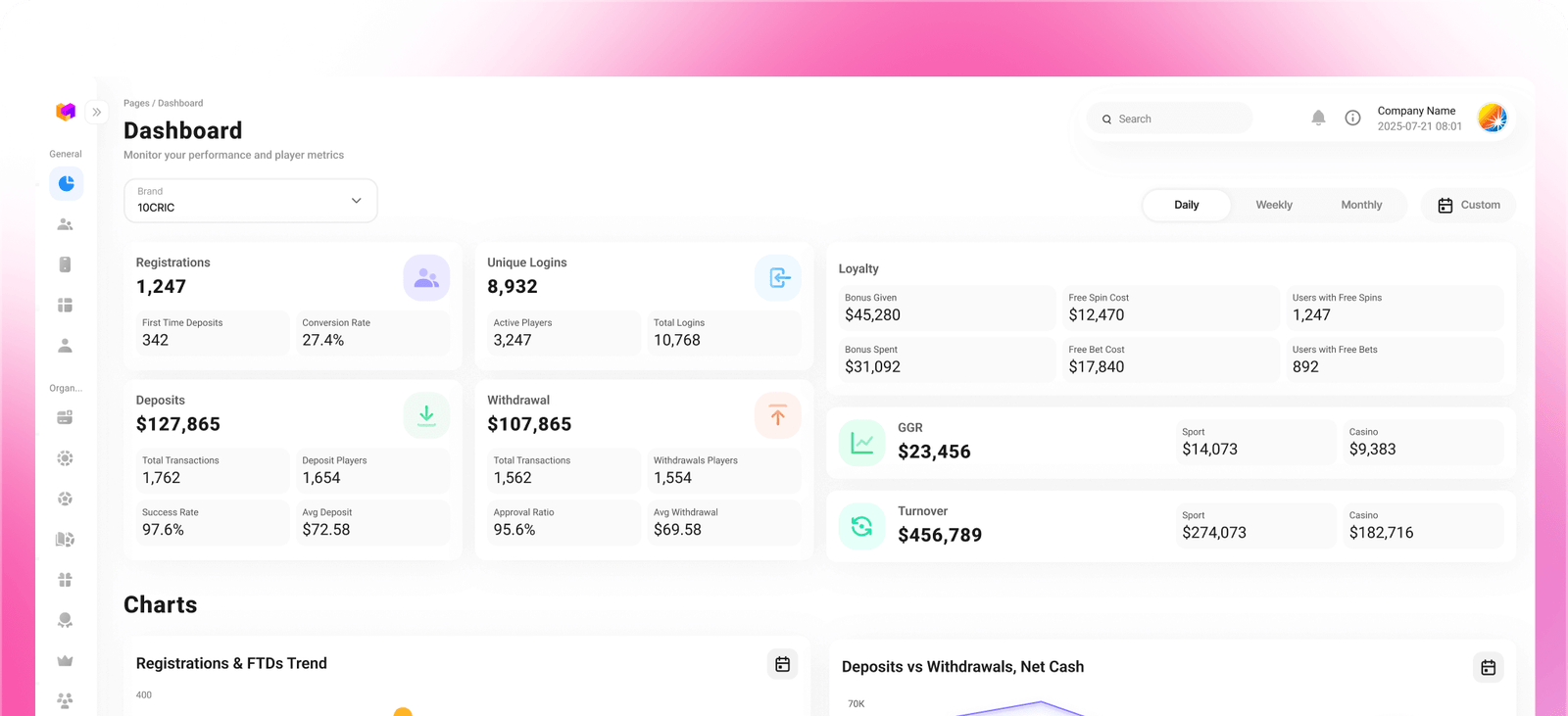Switch to the Weekly period tab
Screen dimensions: 1568x716
(x=1274, y=205)
